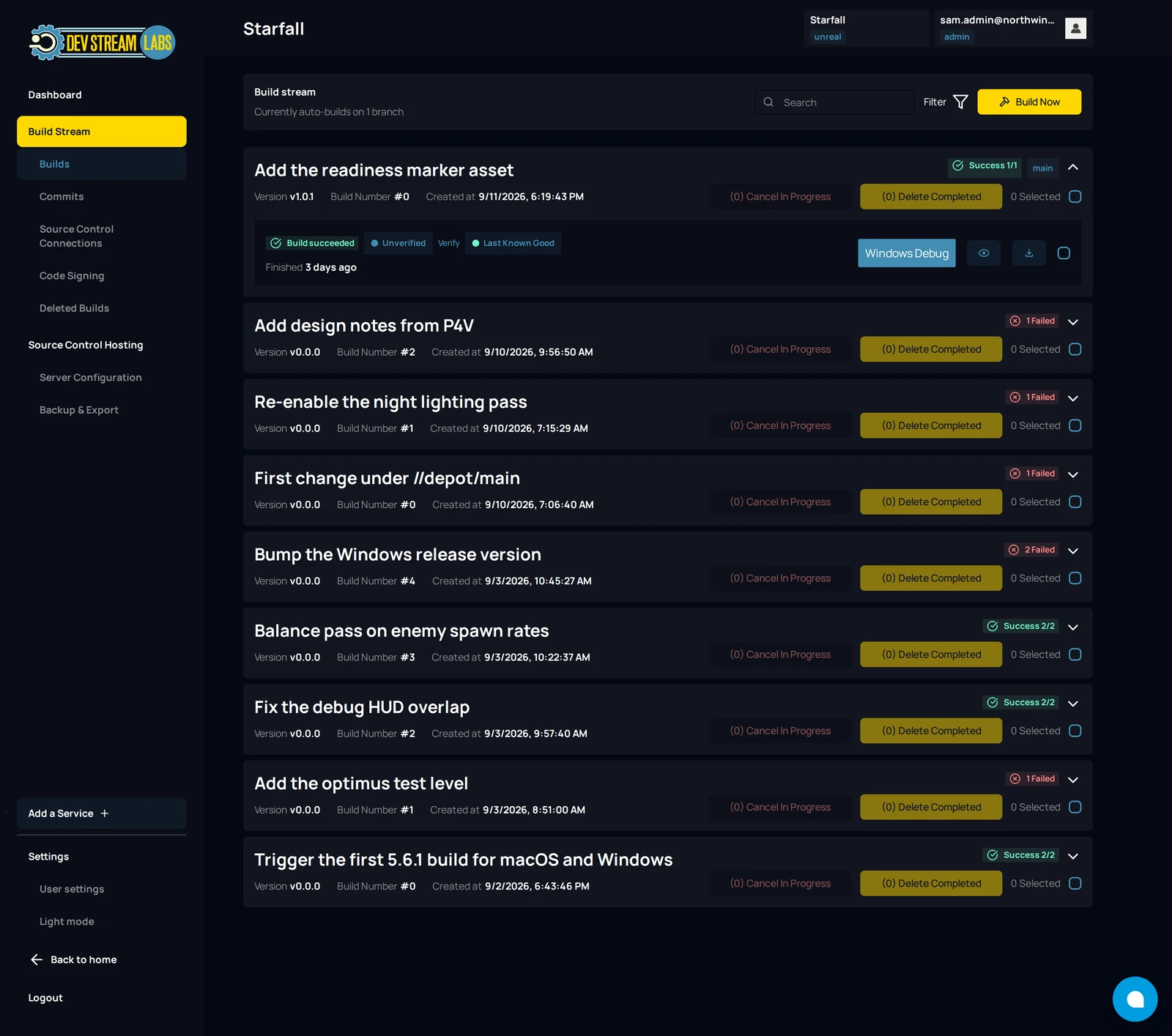Viewport: 1172px width, 1036px height.
Task: Open Code Signing page
Action: 72,276
